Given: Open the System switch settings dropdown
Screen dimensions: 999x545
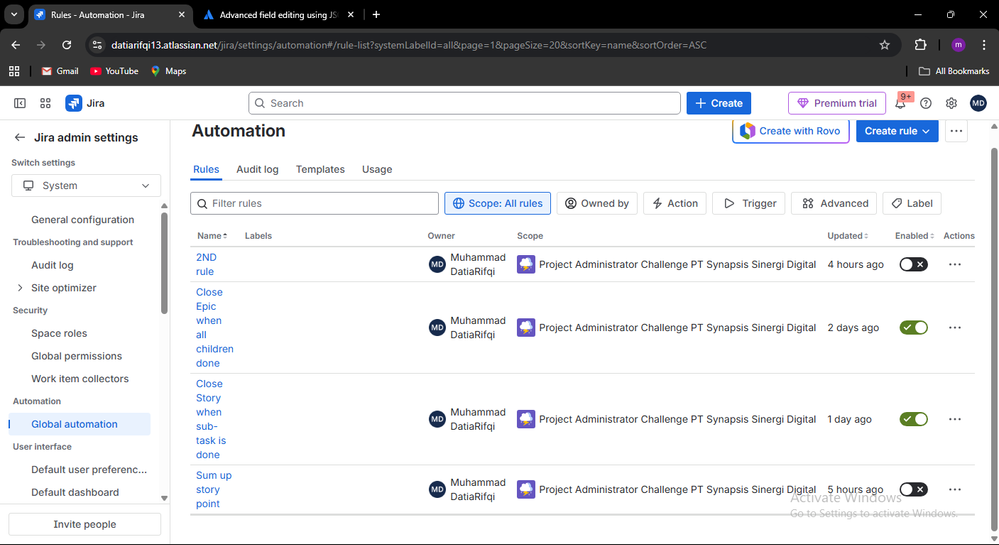Looking at the screenshot, I should click(86, 185).
